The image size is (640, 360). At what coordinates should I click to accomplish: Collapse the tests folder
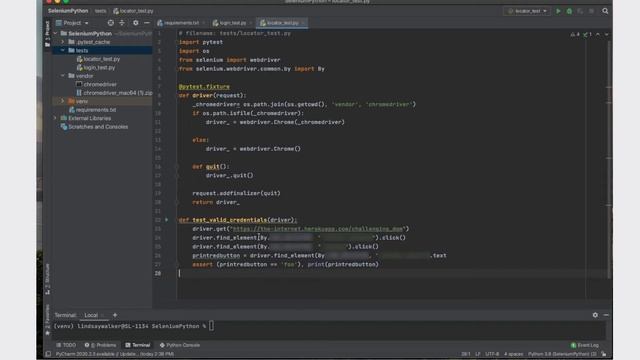[x=63, y=50]
